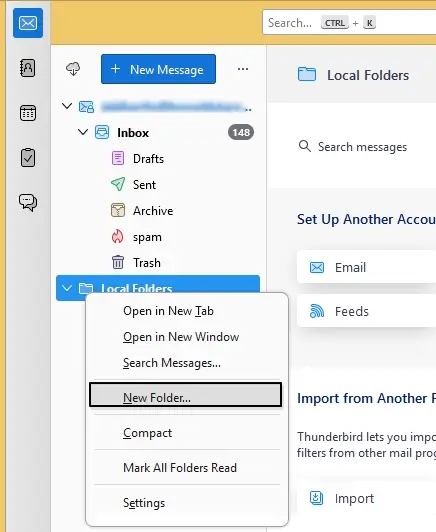Click the Inbox tray icon
Viewport: 436px width, 532px height.
[x=102, y=132]
